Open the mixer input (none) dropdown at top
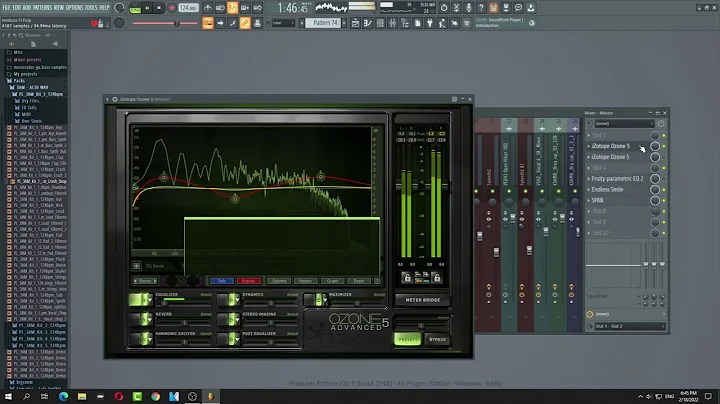720x404 pixels. (x=624, y=123)
